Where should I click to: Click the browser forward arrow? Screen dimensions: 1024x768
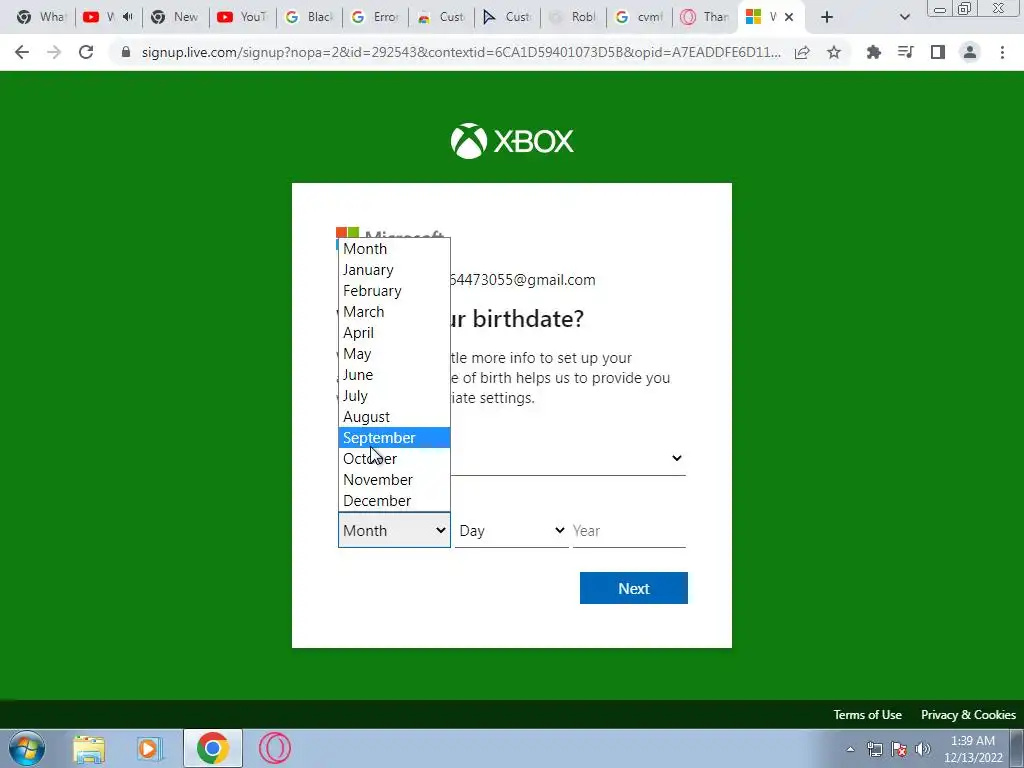coord(54,52)
